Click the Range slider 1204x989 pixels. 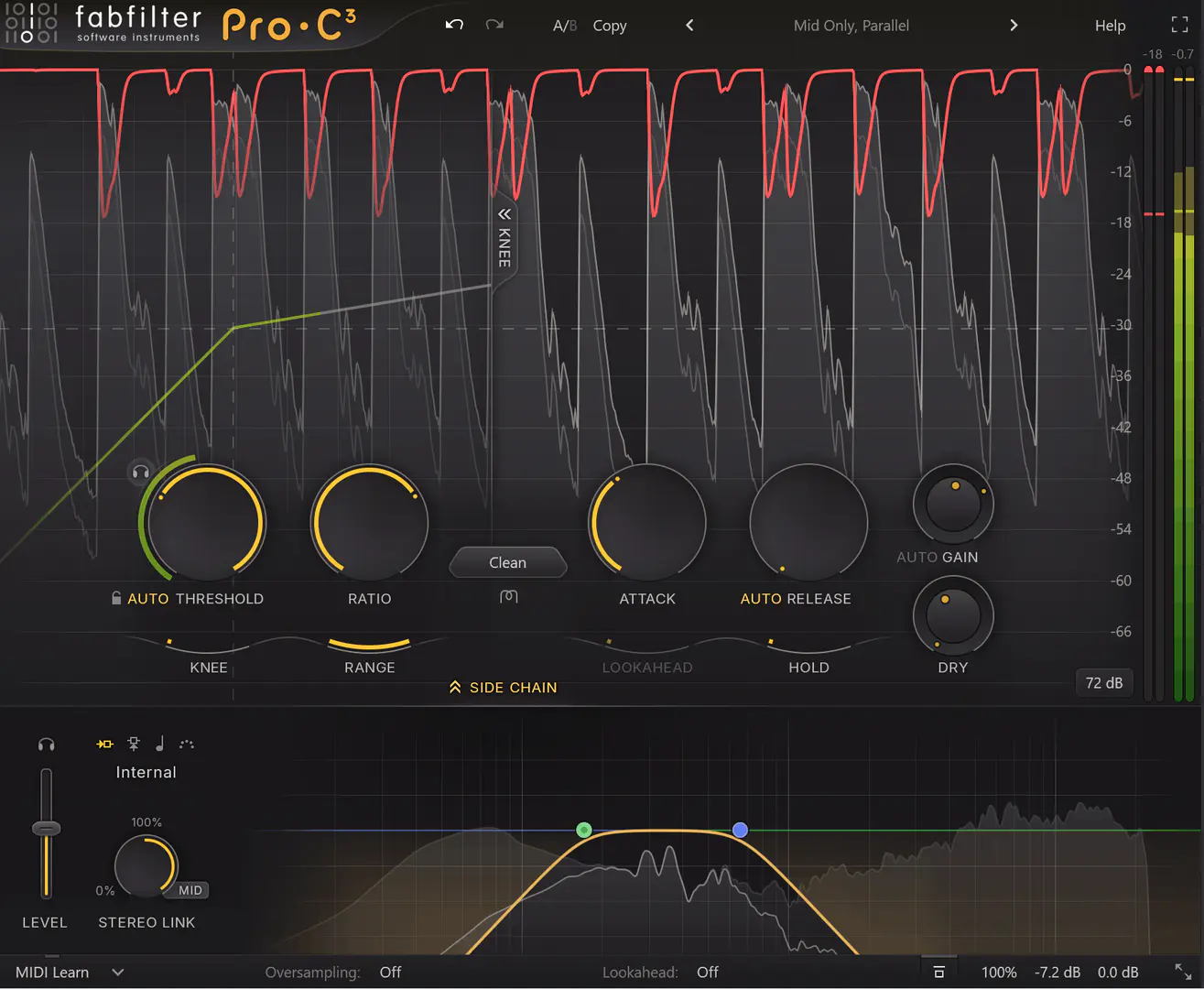pyautogui.click(x=370, y=645)
